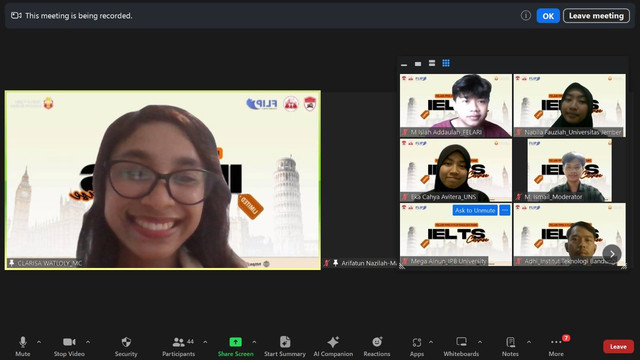Click Arifatun Nazilah name label

(x=369, y=263)
